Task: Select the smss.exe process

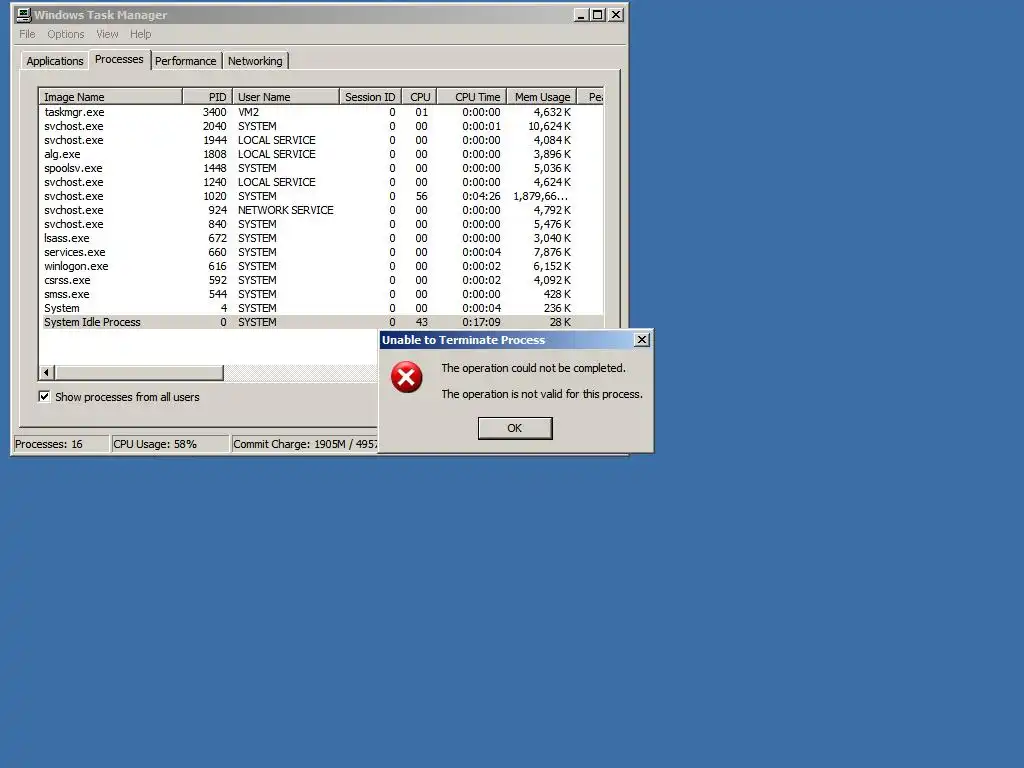Action: 321,295
